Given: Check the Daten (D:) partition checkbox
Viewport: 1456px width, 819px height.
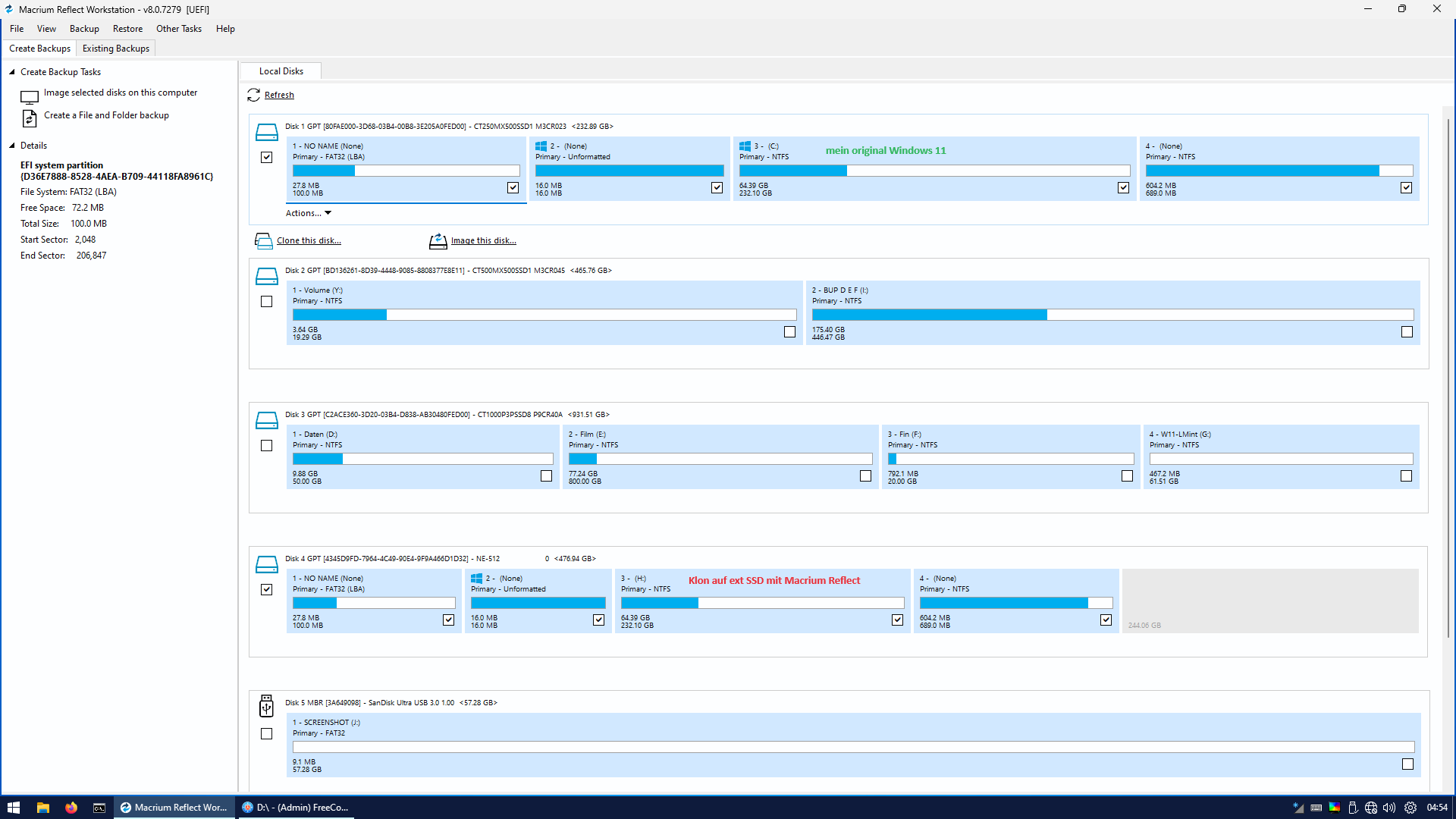Looking at the screenshot, I should pos(546,476).
